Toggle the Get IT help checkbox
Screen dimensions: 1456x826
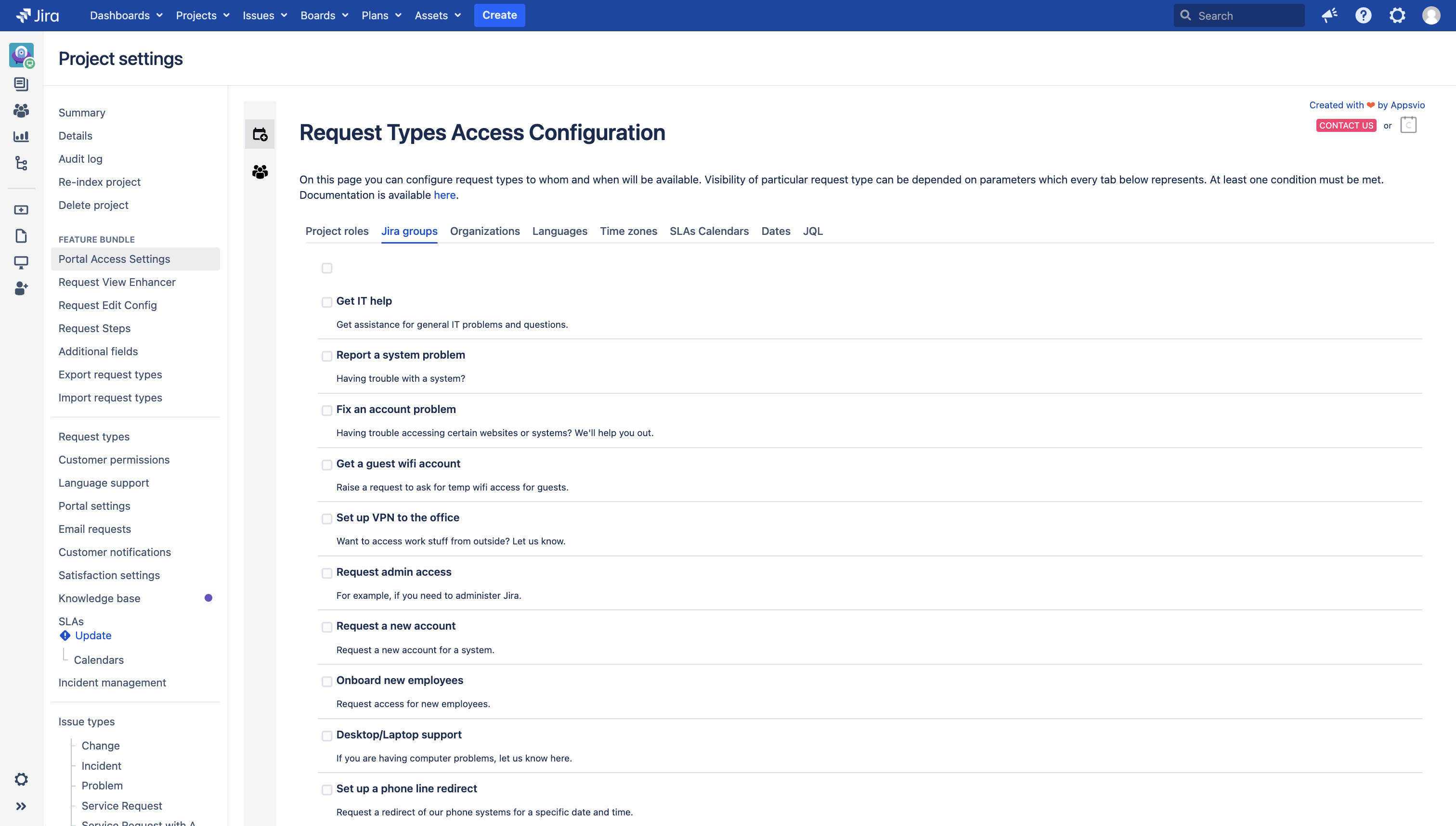(327, 302)
